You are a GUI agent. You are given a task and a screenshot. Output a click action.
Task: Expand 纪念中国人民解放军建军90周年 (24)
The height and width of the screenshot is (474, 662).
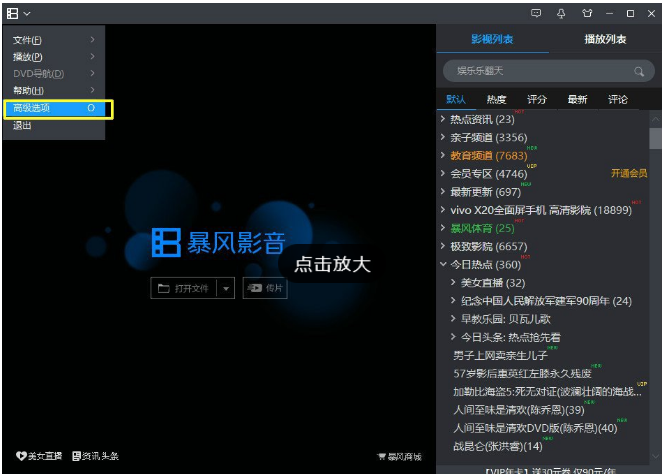453,301
